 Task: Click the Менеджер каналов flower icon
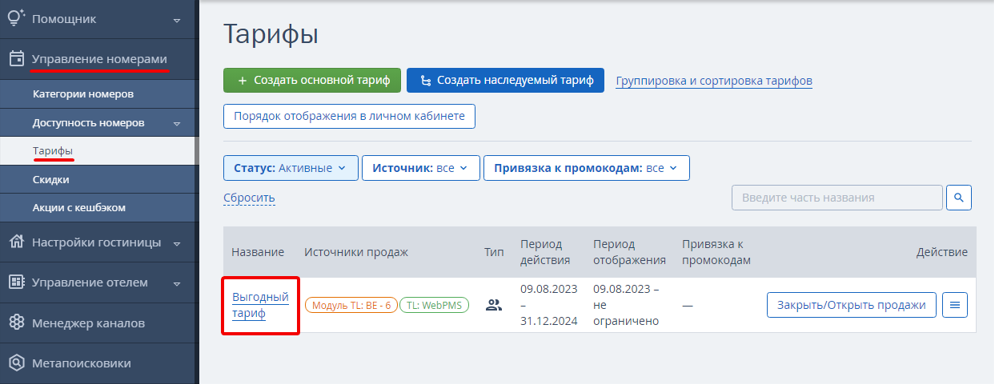point(16,323)
